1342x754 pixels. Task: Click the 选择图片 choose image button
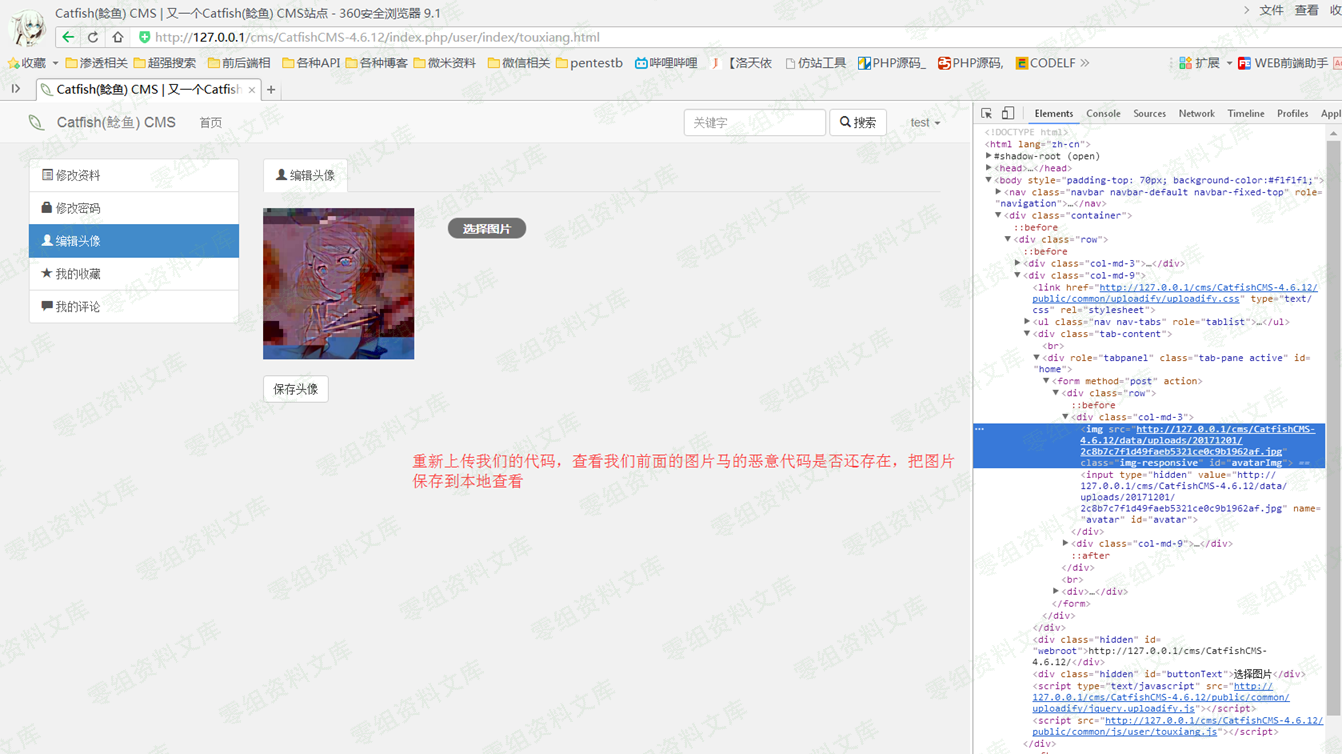pos(487,229)
